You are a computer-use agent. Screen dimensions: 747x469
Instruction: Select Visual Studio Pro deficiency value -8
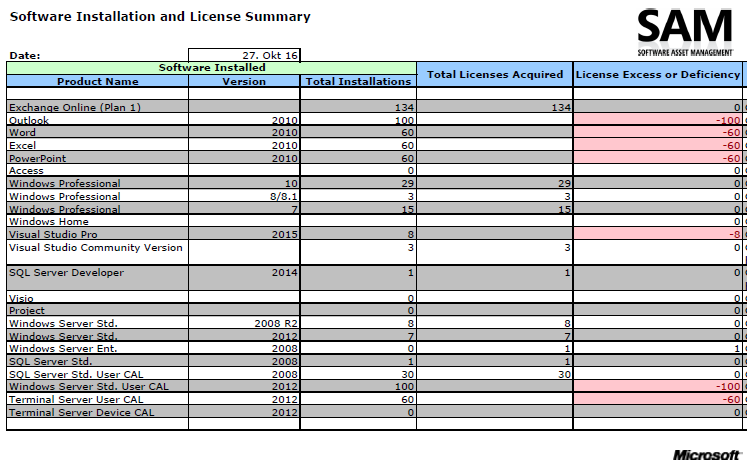(x=658, y=234)
